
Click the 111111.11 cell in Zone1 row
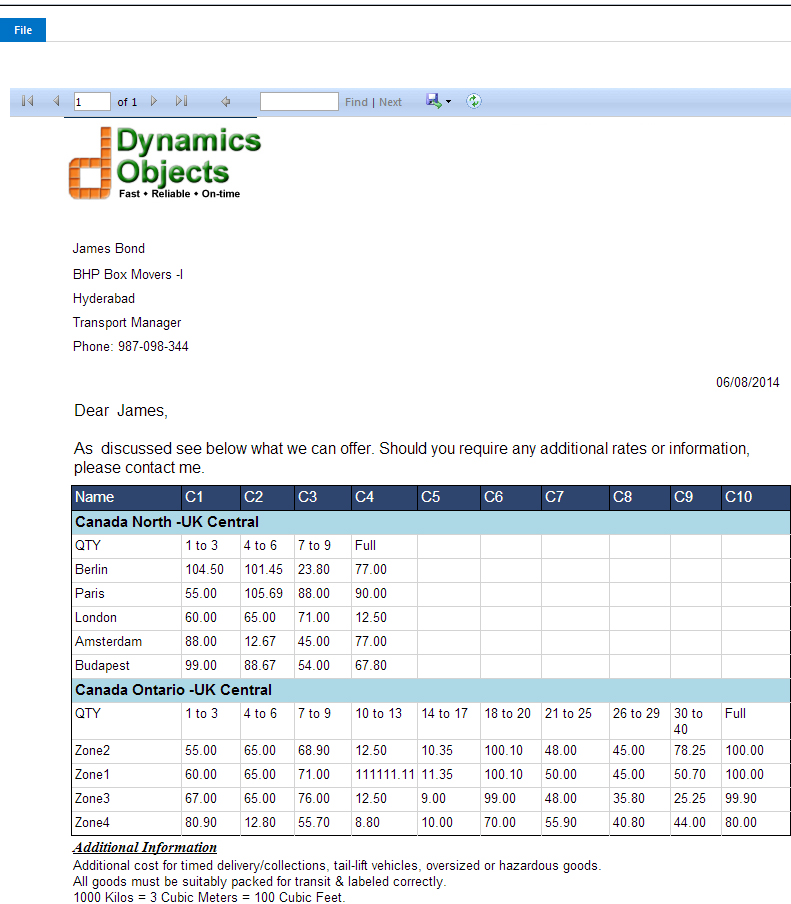click(x=384, y=775)
